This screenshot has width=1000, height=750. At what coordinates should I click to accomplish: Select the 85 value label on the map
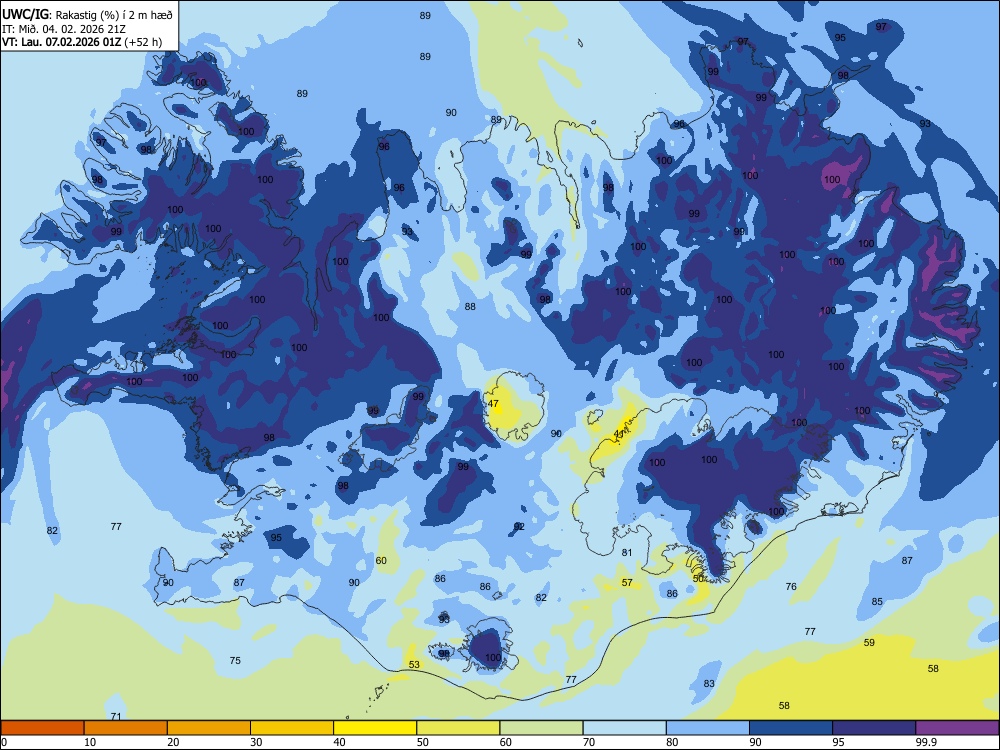tap(877, 601)
